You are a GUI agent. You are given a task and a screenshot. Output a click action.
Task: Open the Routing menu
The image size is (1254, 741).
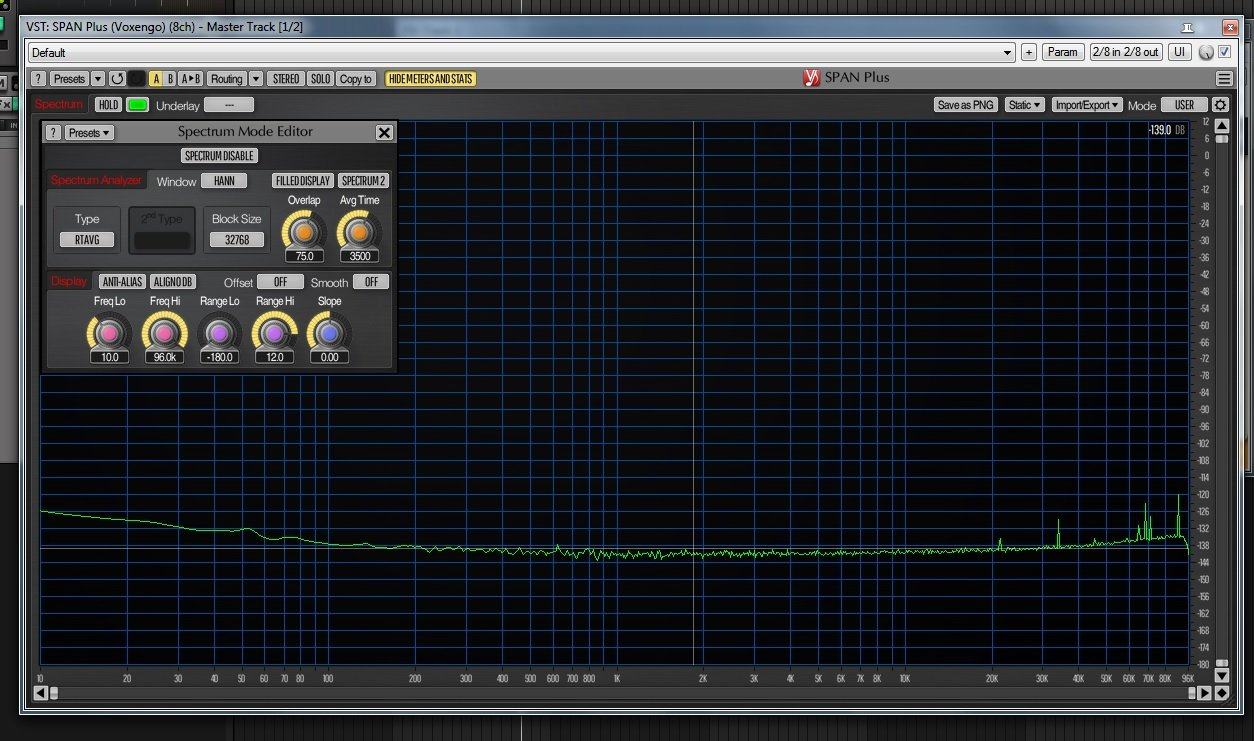(x=227, y=78)
